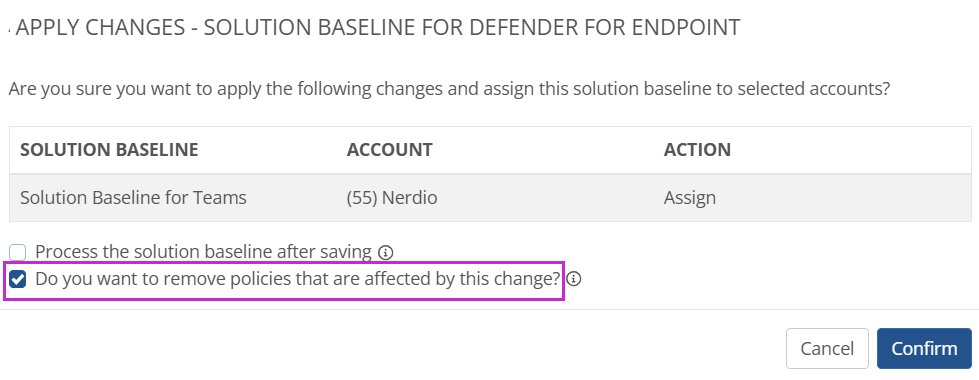979x380 pixels.
Task: Click the Apply Changes dialog title
Action: click(x=377, y=27)
